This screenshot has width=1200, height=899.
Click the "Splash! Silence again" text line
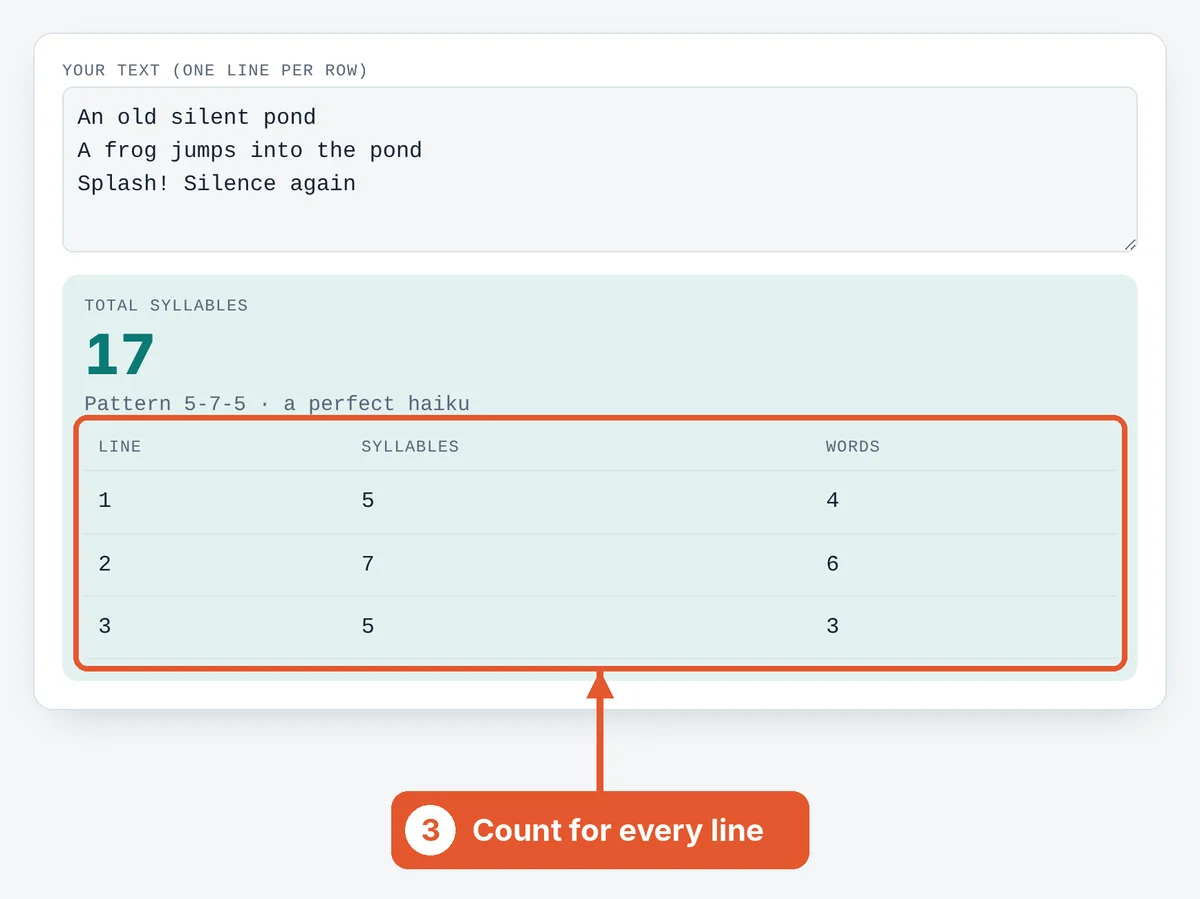[217, 183]
